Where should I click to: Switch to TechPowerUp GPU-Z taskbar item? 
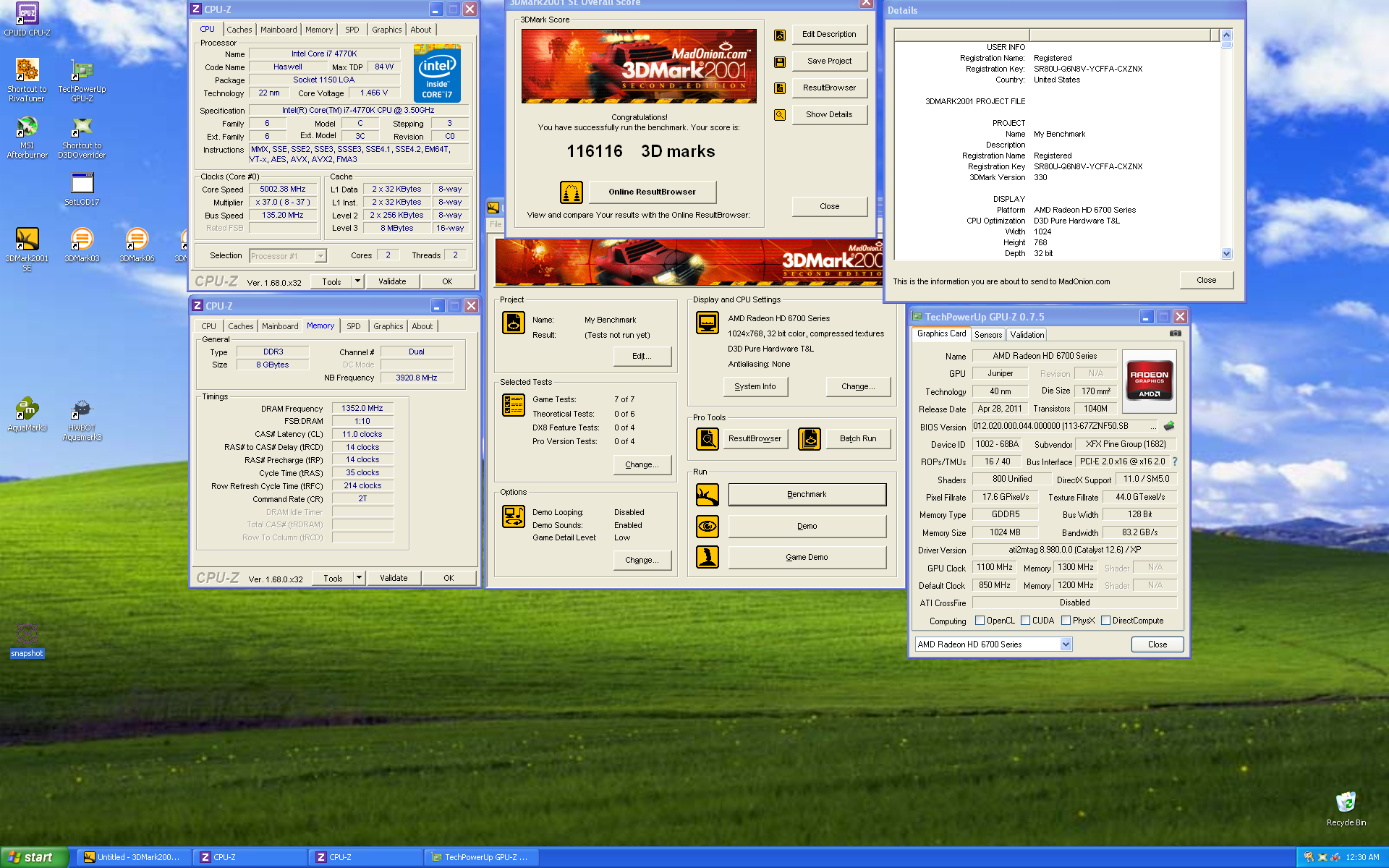pyautogui.click(x=481, y=857)
